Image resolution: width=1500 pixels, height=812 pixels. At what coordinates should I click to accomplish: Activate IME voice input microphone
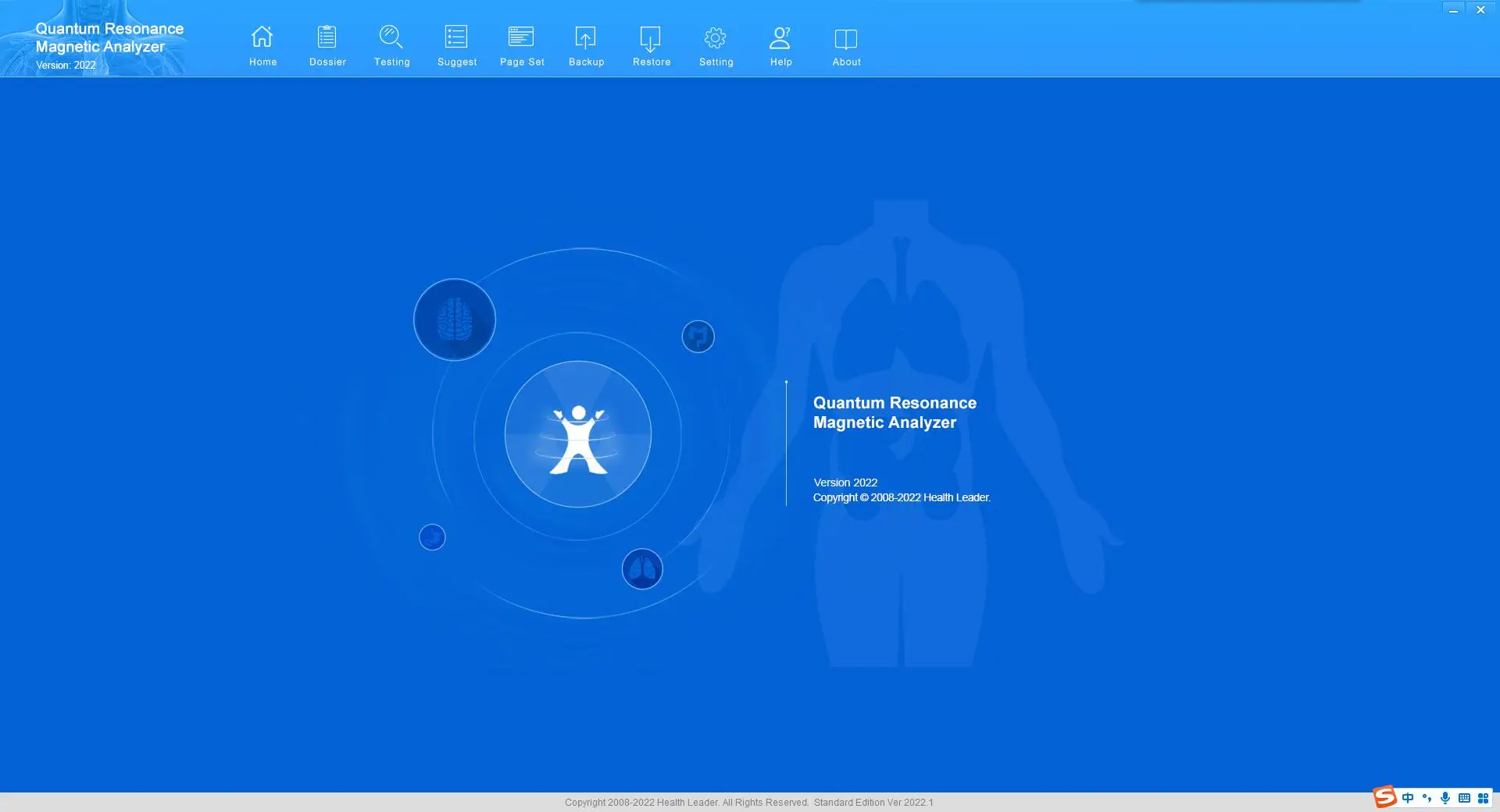tap(1445, 798)
